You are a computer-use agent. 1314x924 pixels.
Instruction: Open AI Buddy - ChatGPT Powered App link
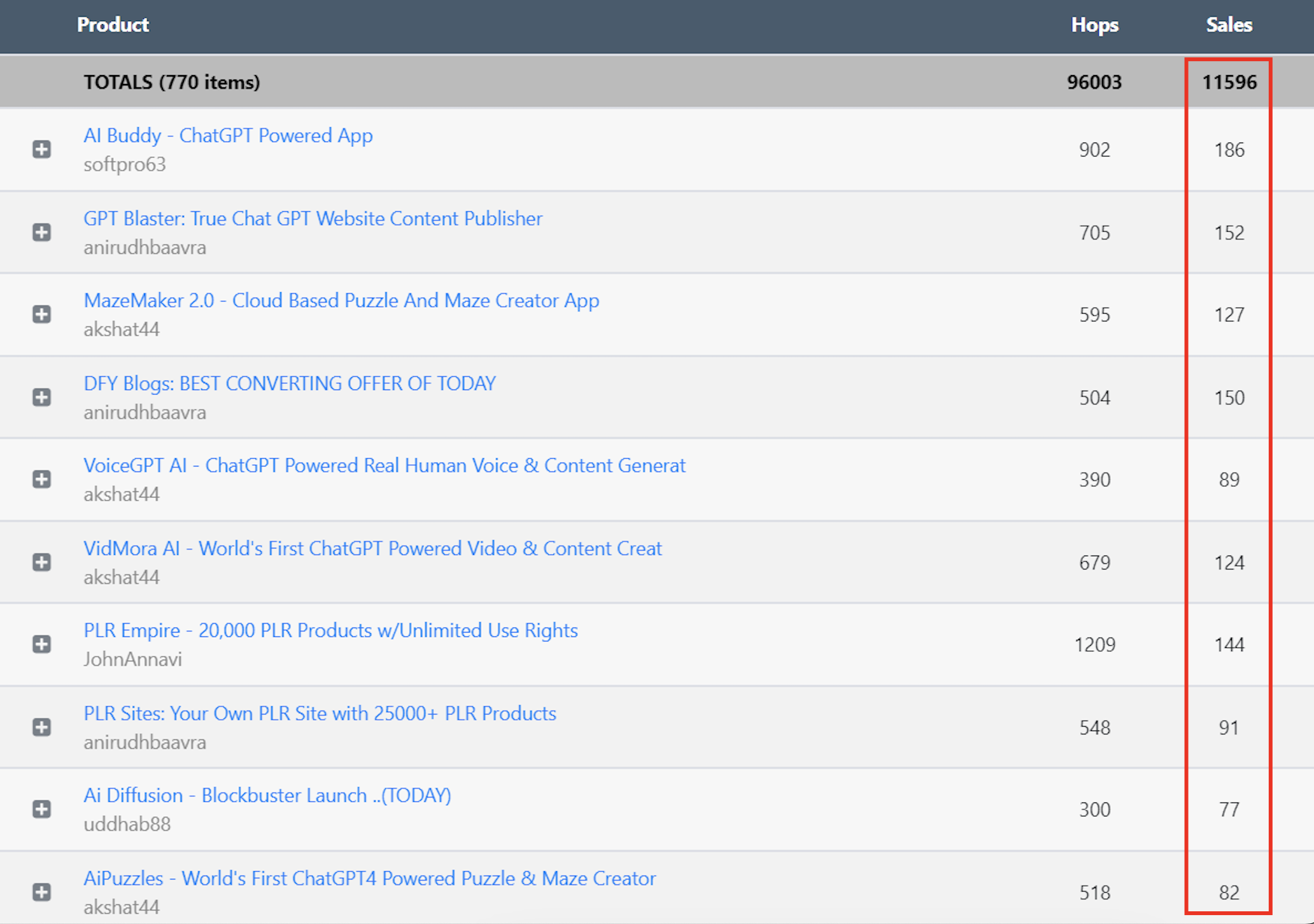click(228, 136)
